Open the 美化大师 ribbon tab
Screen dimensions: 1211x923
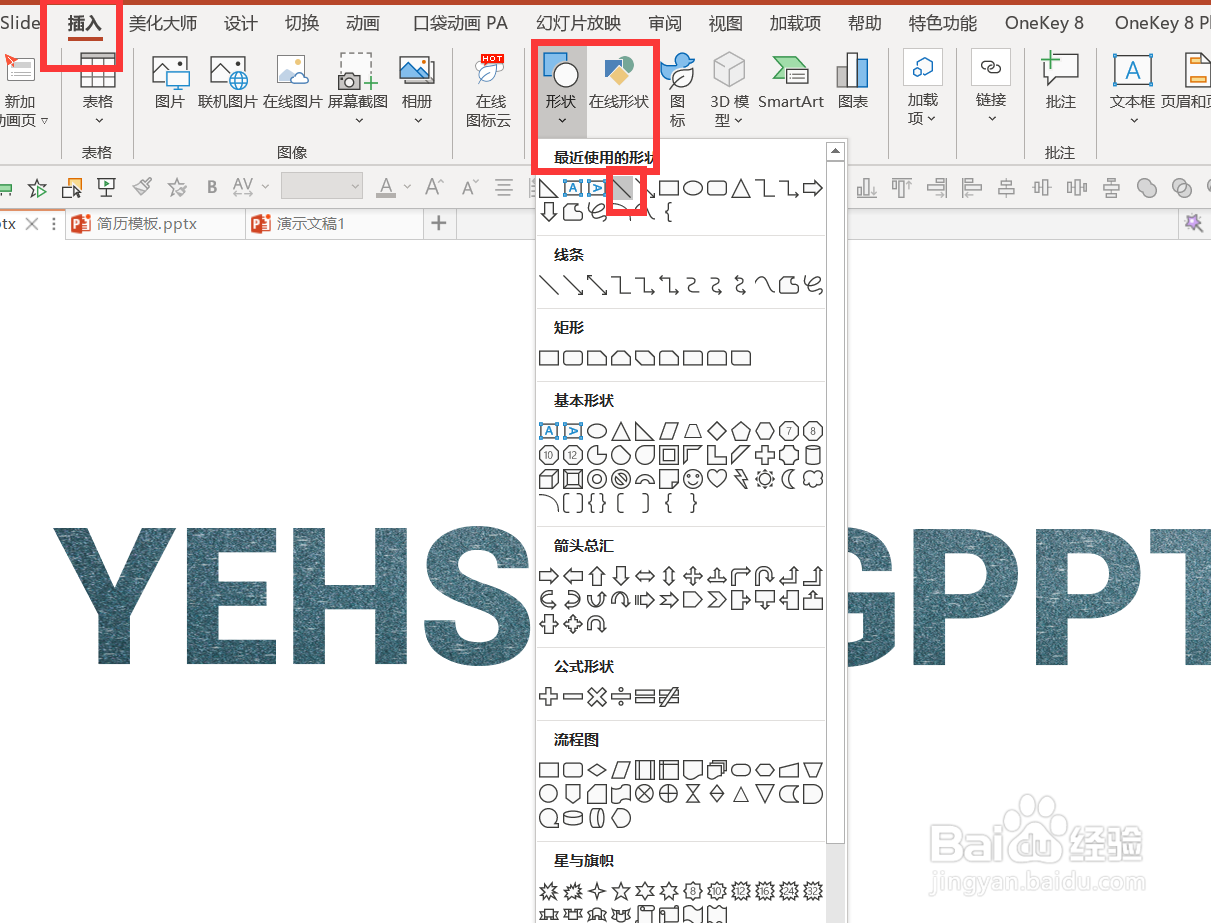click(163, 23)
